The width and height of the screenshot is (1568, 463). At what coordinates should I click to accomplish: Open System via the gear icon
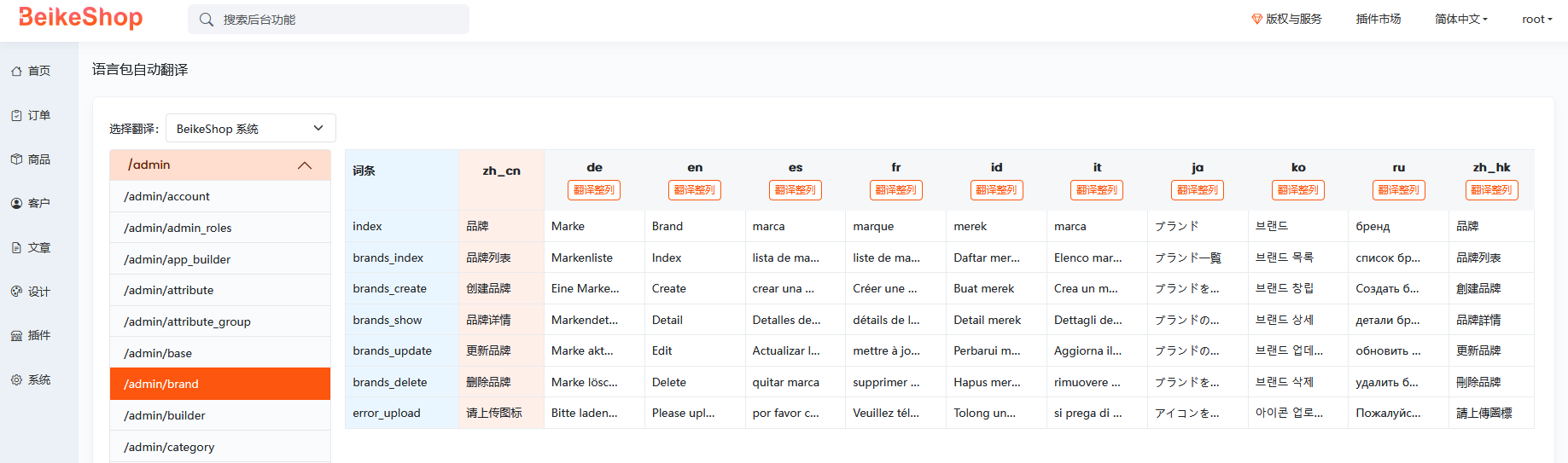point(16,380)
